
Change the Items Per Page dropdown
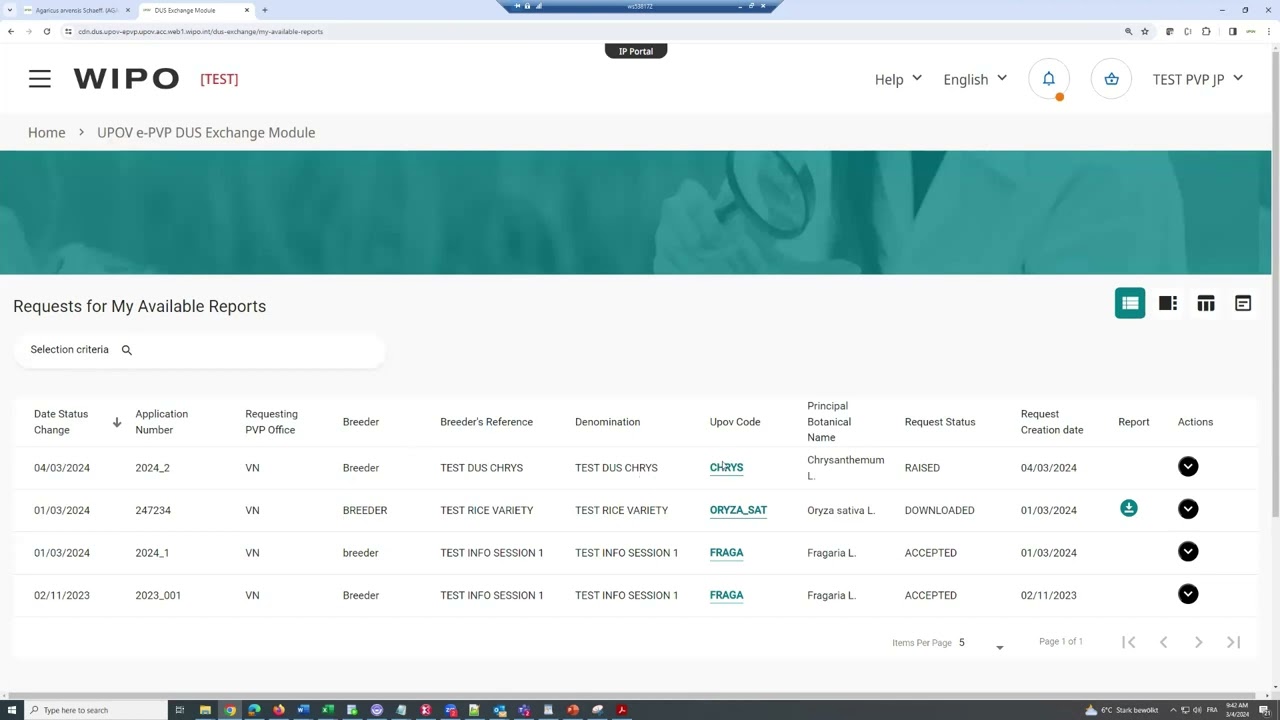tap(981, 643)
